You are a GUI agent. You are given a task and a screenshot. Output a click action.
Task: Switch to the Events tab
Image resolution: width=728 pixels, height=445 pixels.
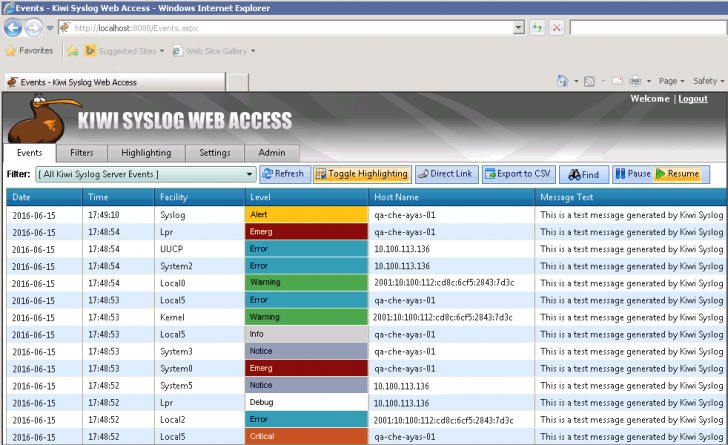coord(30,153)
